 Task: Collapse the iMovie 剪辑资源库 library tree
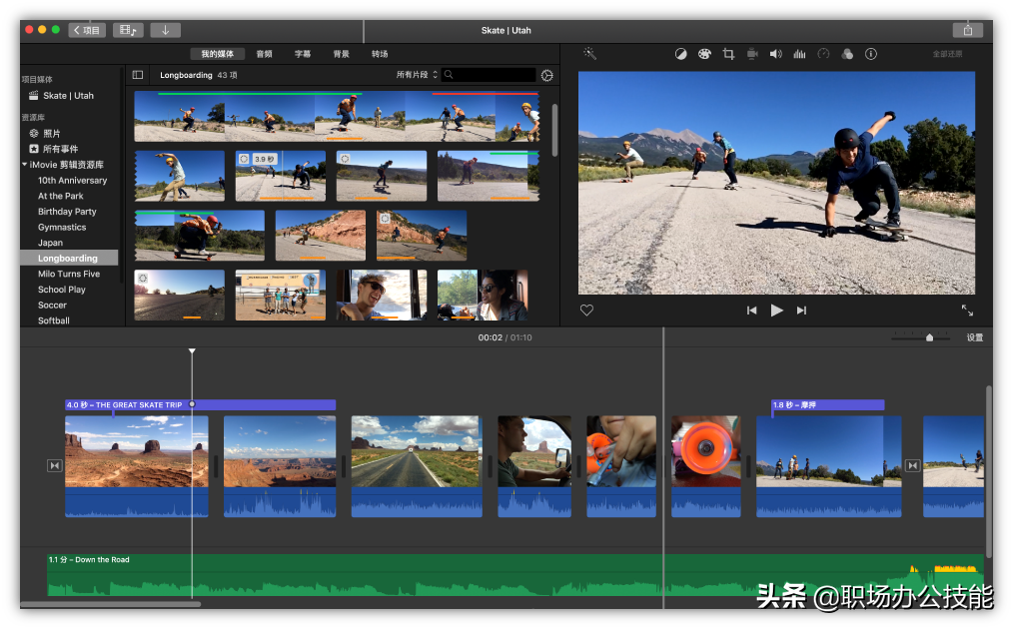pos(25,164)
